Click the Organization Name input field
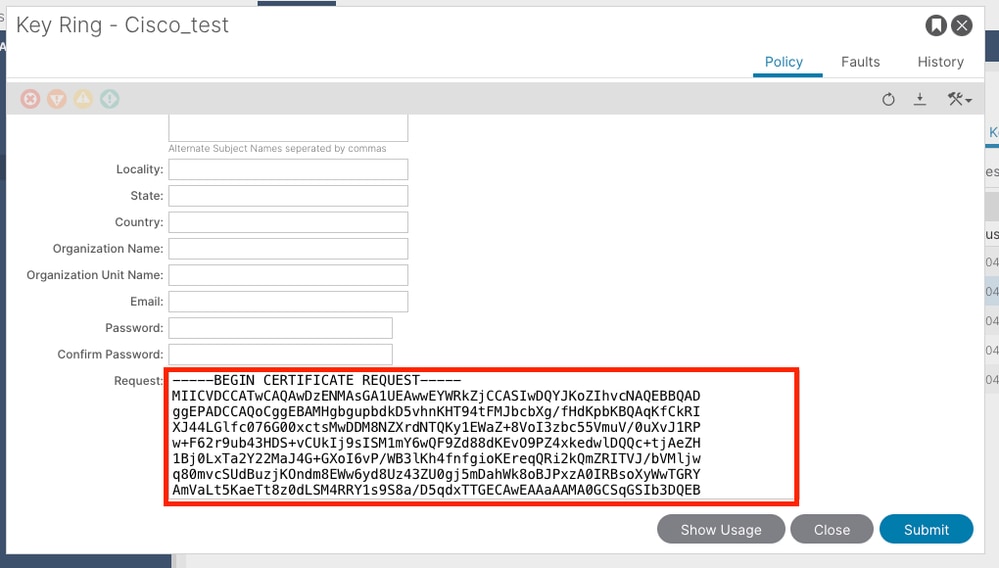This screenshot has height=568, width=999. 288,249
